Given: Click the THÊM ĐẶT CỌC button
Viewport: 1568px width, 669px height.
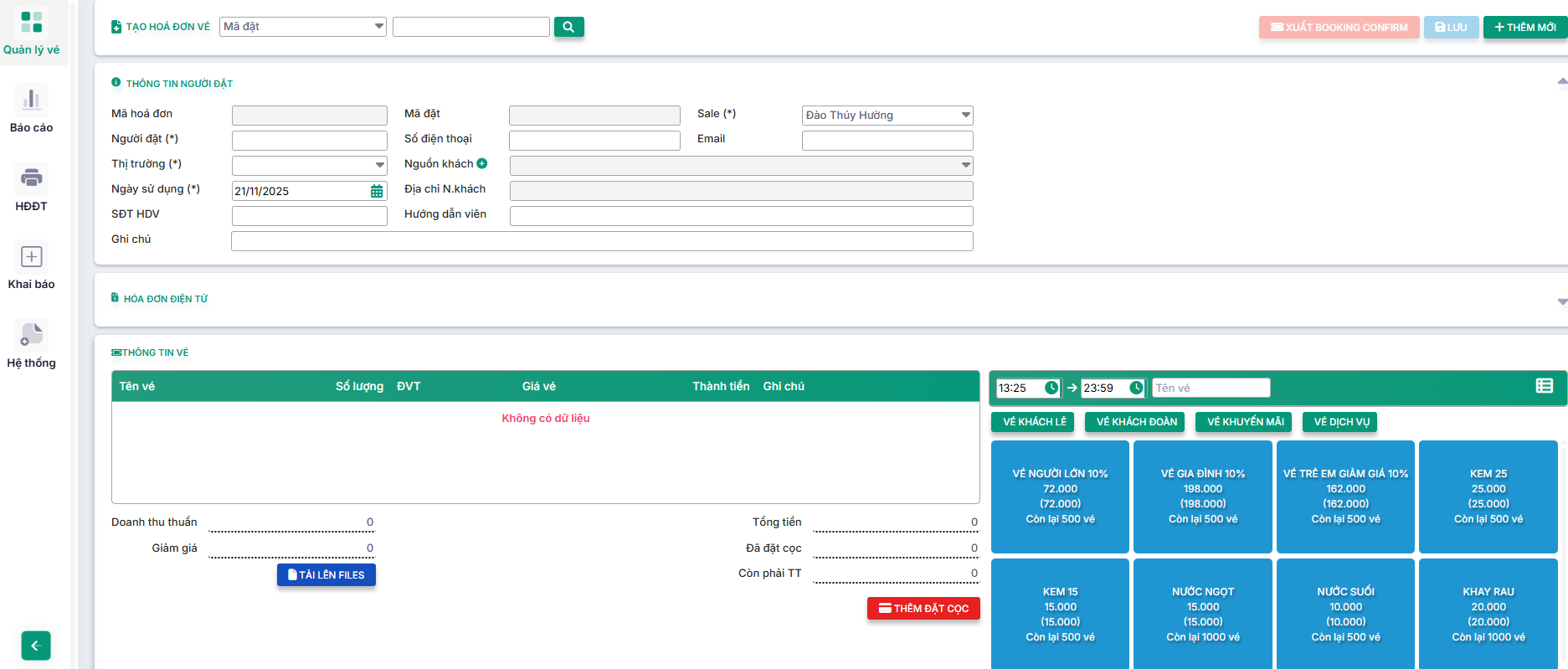Looking at the screenshot, I should [x=923, y=609].
